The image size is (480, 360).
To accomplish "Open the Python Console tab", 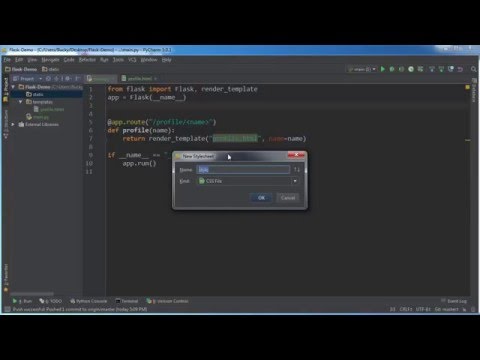I will pos(88,301).
